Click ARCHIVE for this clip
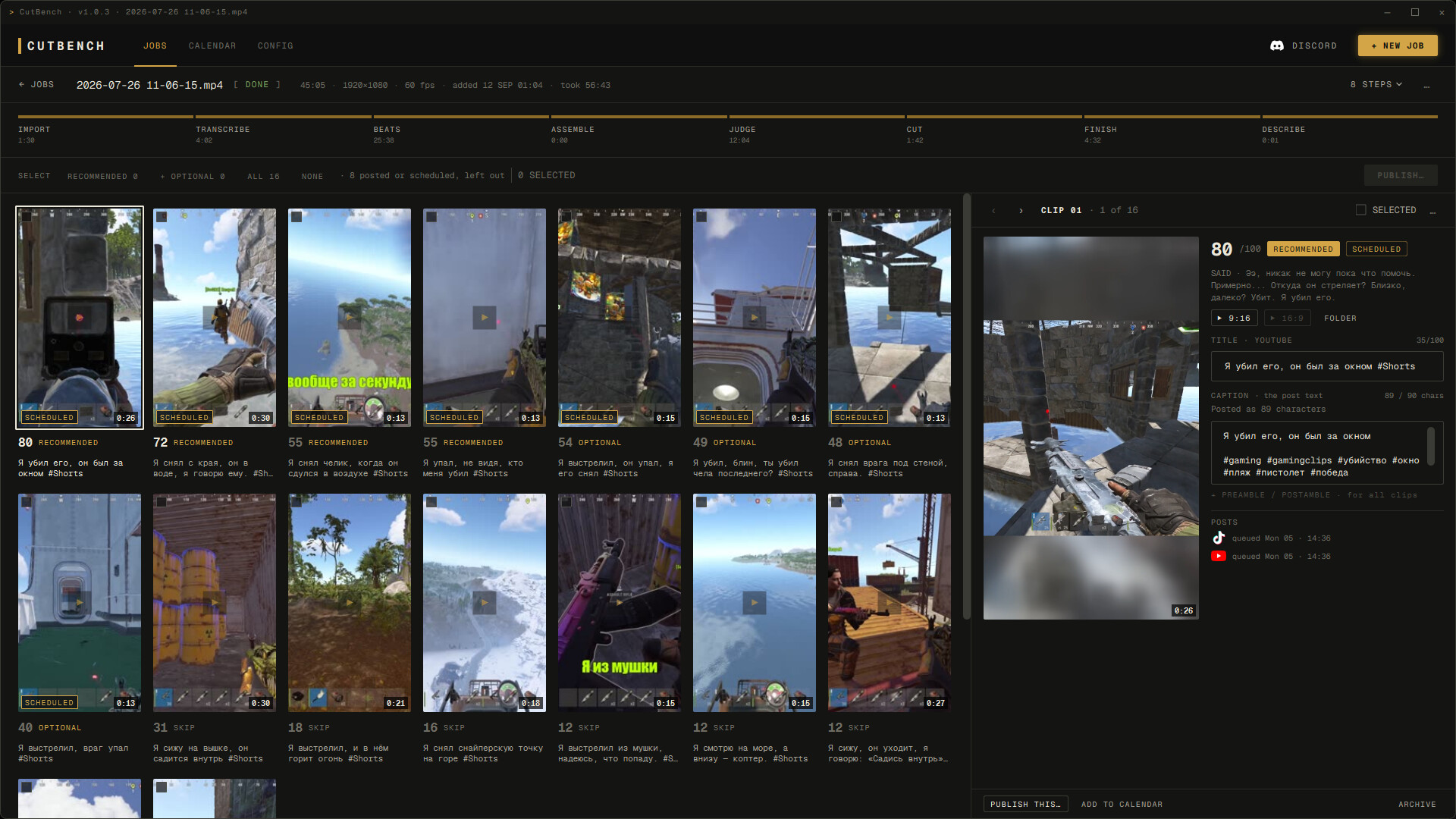1456x819 pixels. point(1417,804)
